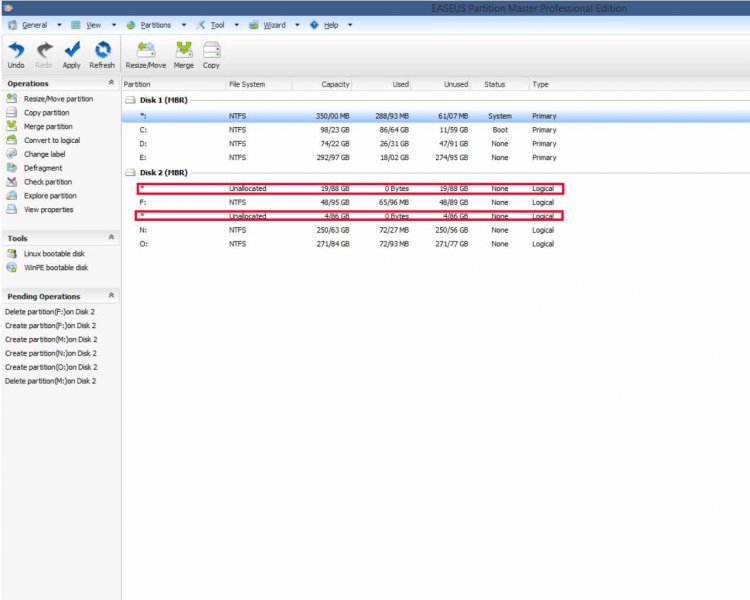This screenshot has height=600, width=750.
Task: Click the Undo toolbar icon
Action: coord(16,50)
